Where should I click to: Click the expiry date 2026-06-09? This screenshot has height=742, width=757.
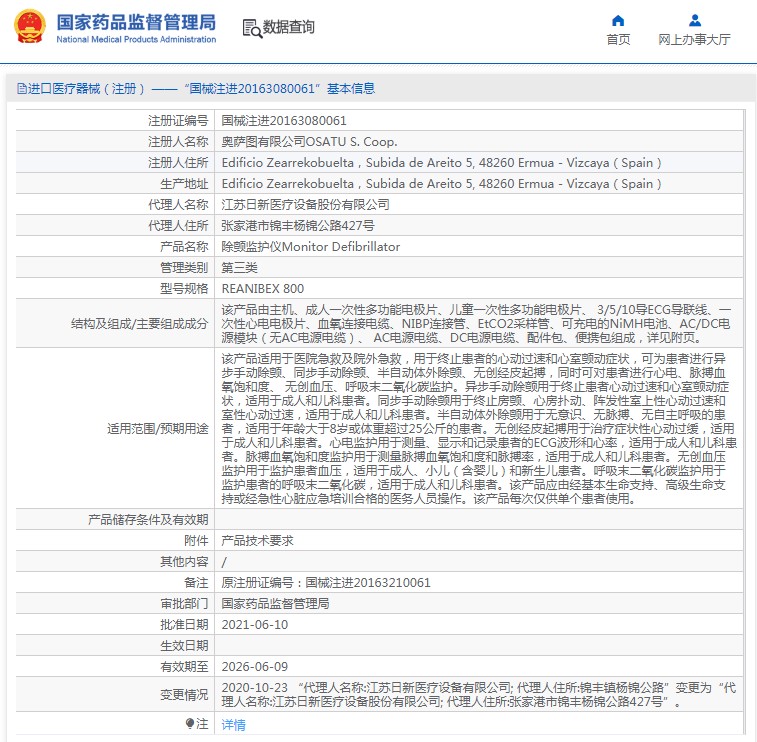click(254, 666)
